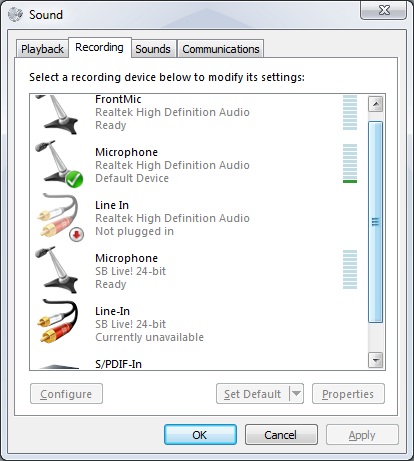The image size is (414, 461).
Task: Click the device list scrollbar thumb
Action: pos(376,222)
